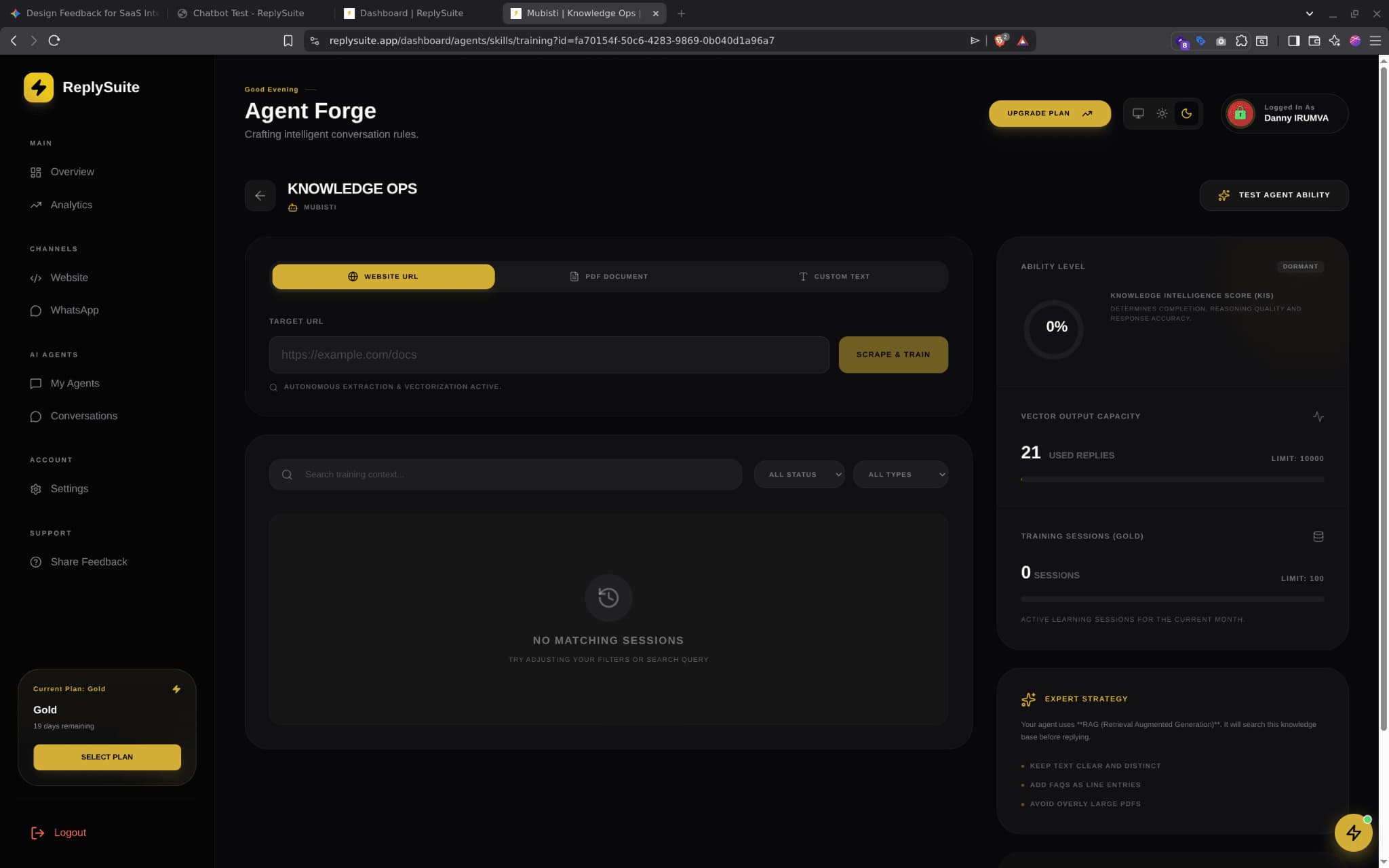The width and height of the screenshot is (1389, 868).
Task: Click the Training Sessions progress bar
Action: [x=1172, y=599]
